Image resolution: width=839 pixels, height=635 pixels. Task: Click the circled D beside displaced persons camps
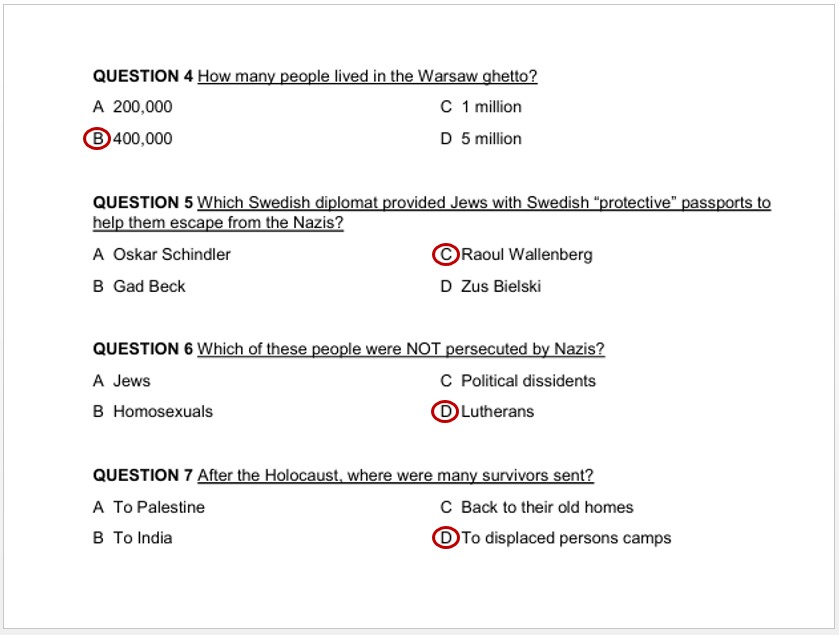click(x=445, y=538)
